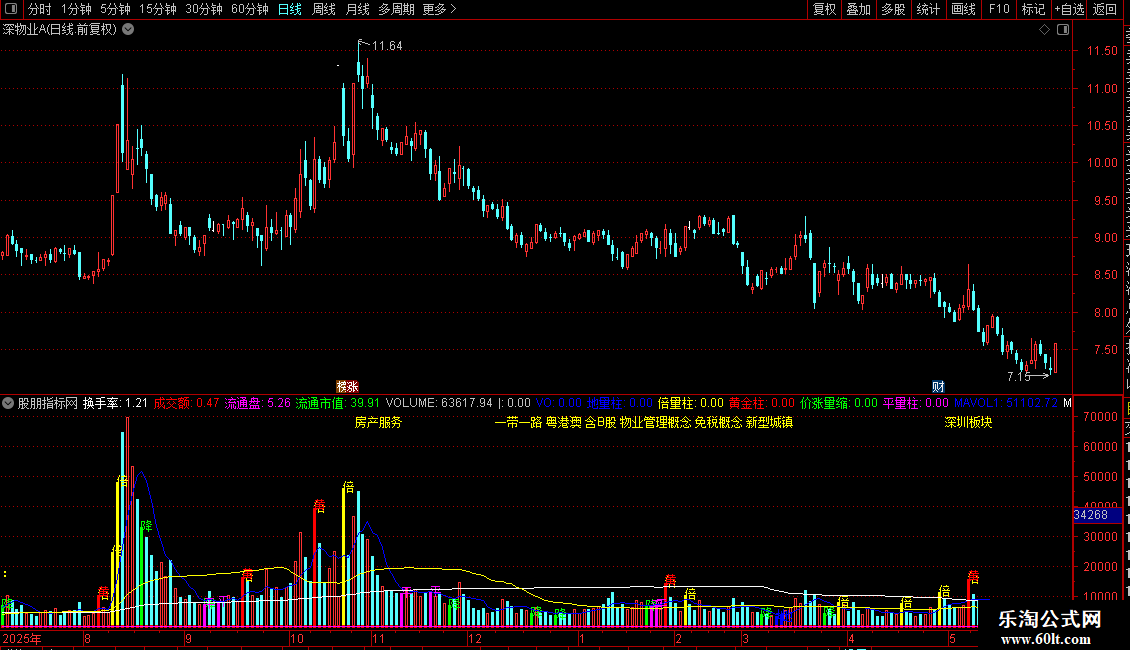This screenshot has width=1130, height=650.
Task: Click the 流通盘: 5.26 value
Action: click(257, 404)
